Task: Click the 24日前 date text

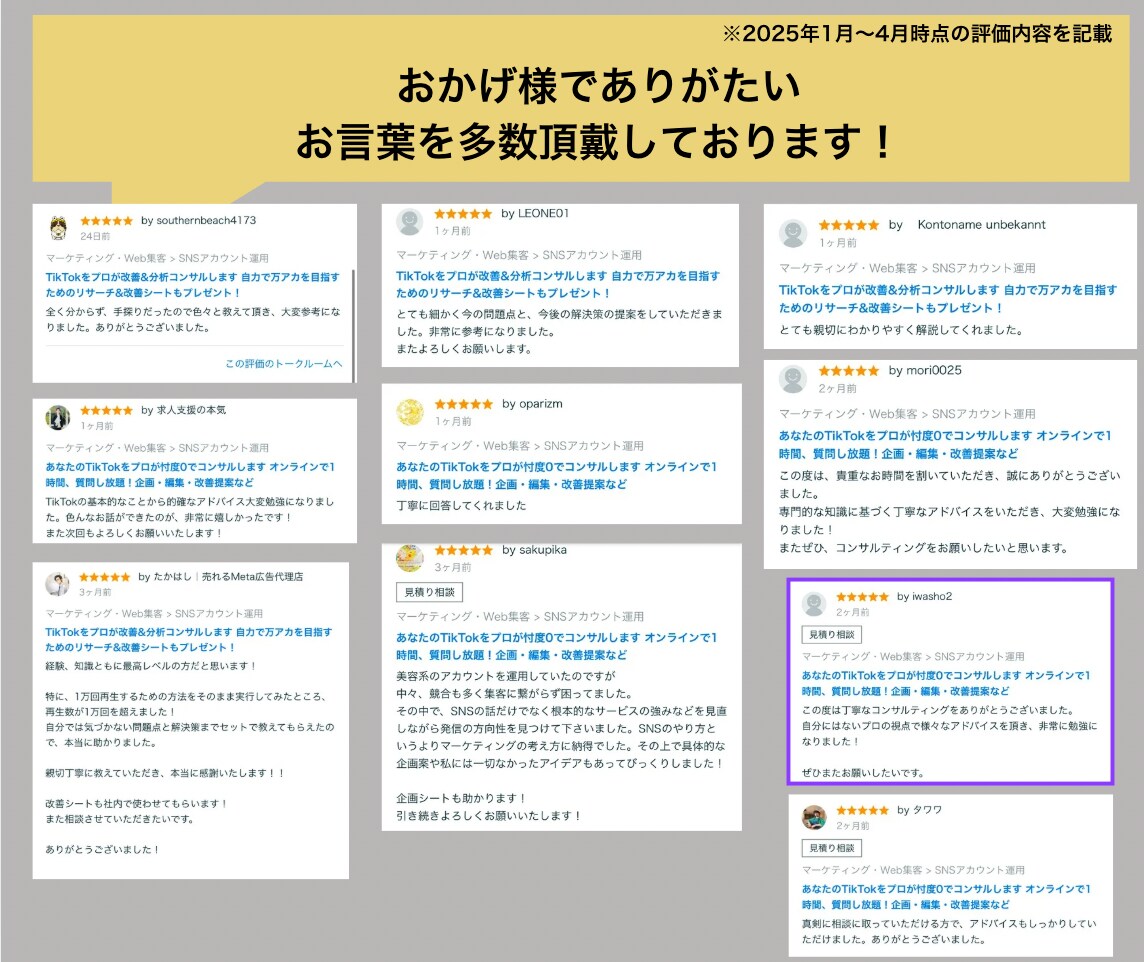Action: (x=95, y=236)
